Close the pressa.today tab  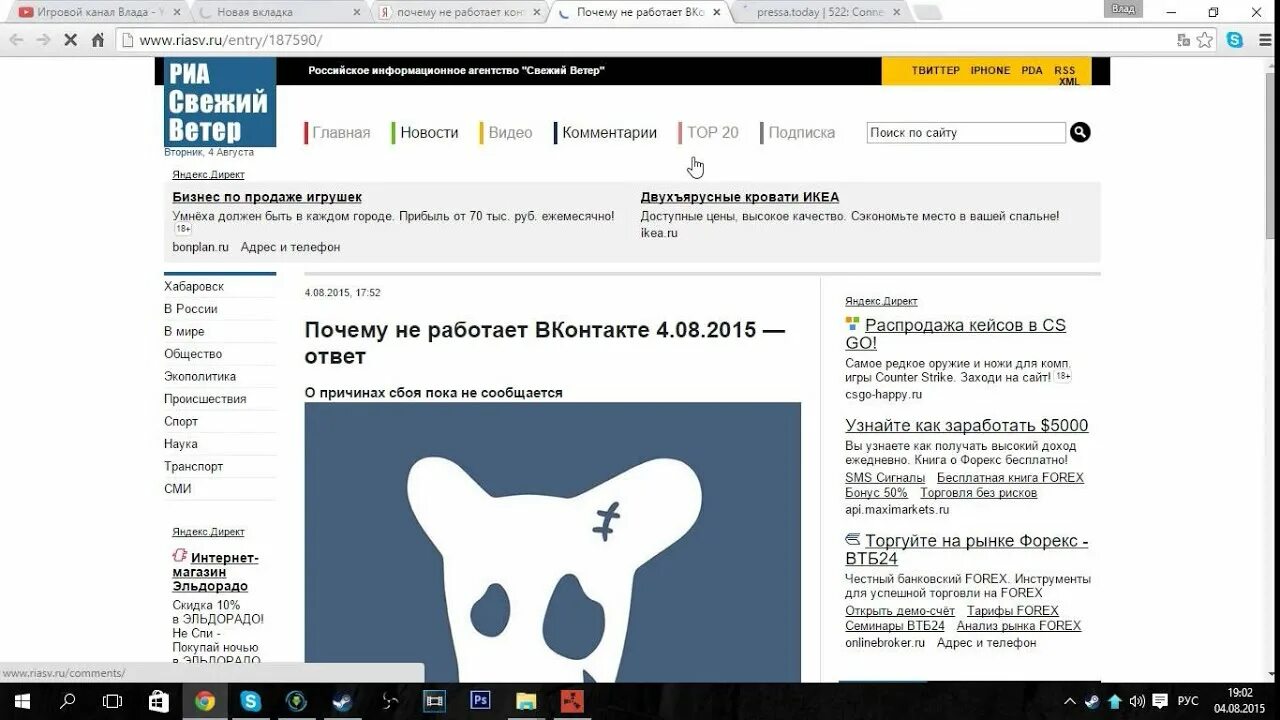click(x=897, y=12)
